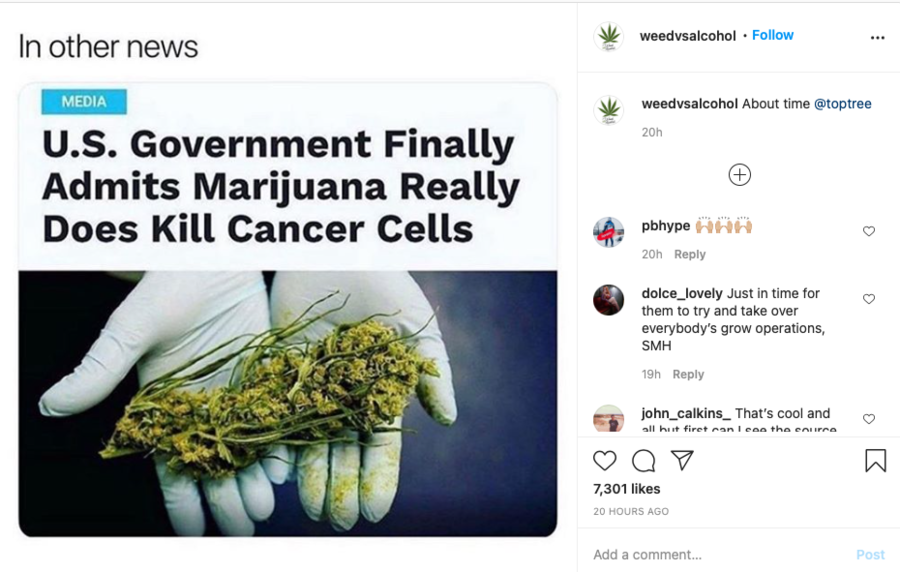Share post via paper plane icon
The image size is (900, 572).
click(x=682, y=460)
